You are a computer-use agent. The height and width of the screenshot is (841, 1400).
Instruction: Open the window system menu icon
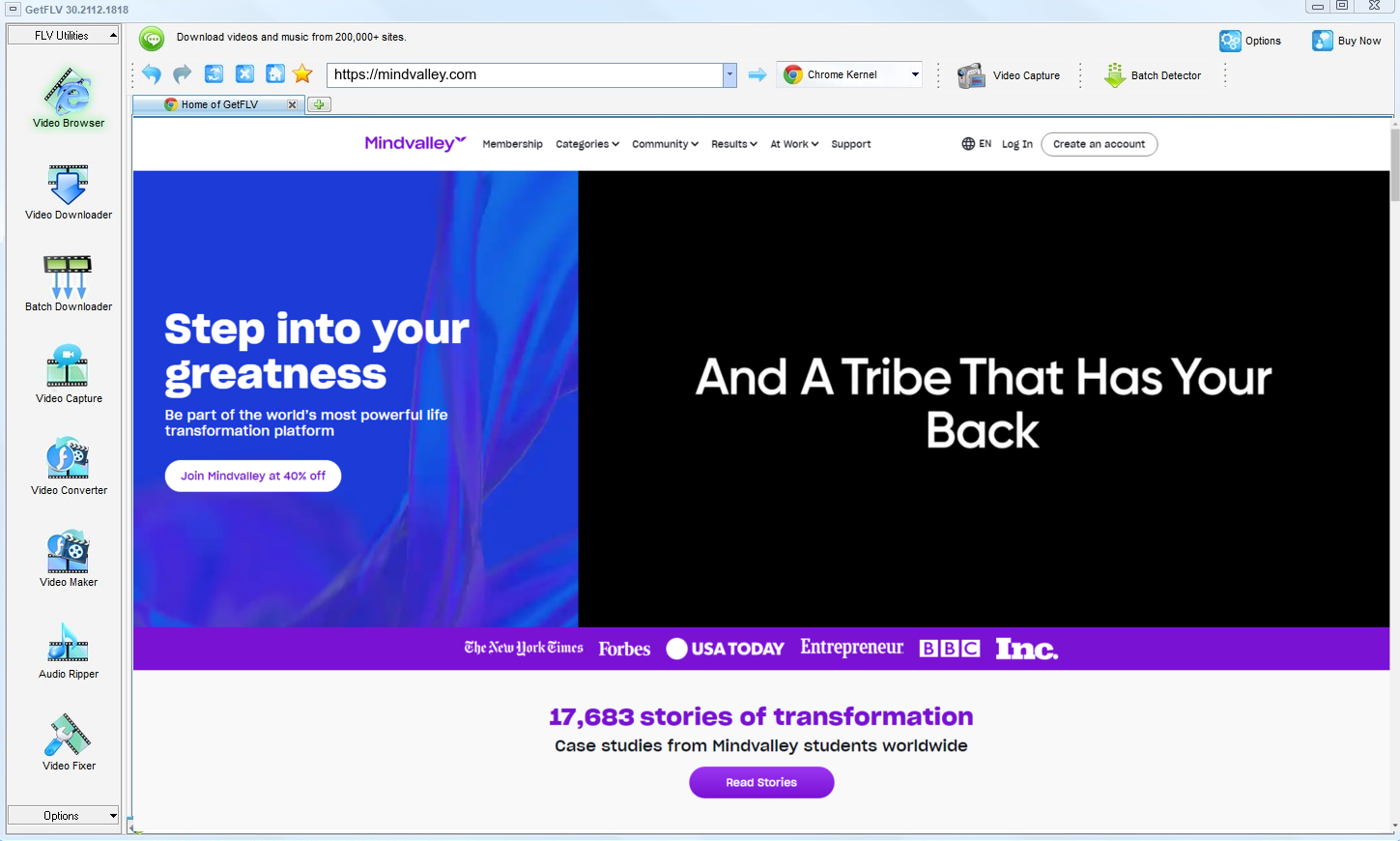click(13, 9)
